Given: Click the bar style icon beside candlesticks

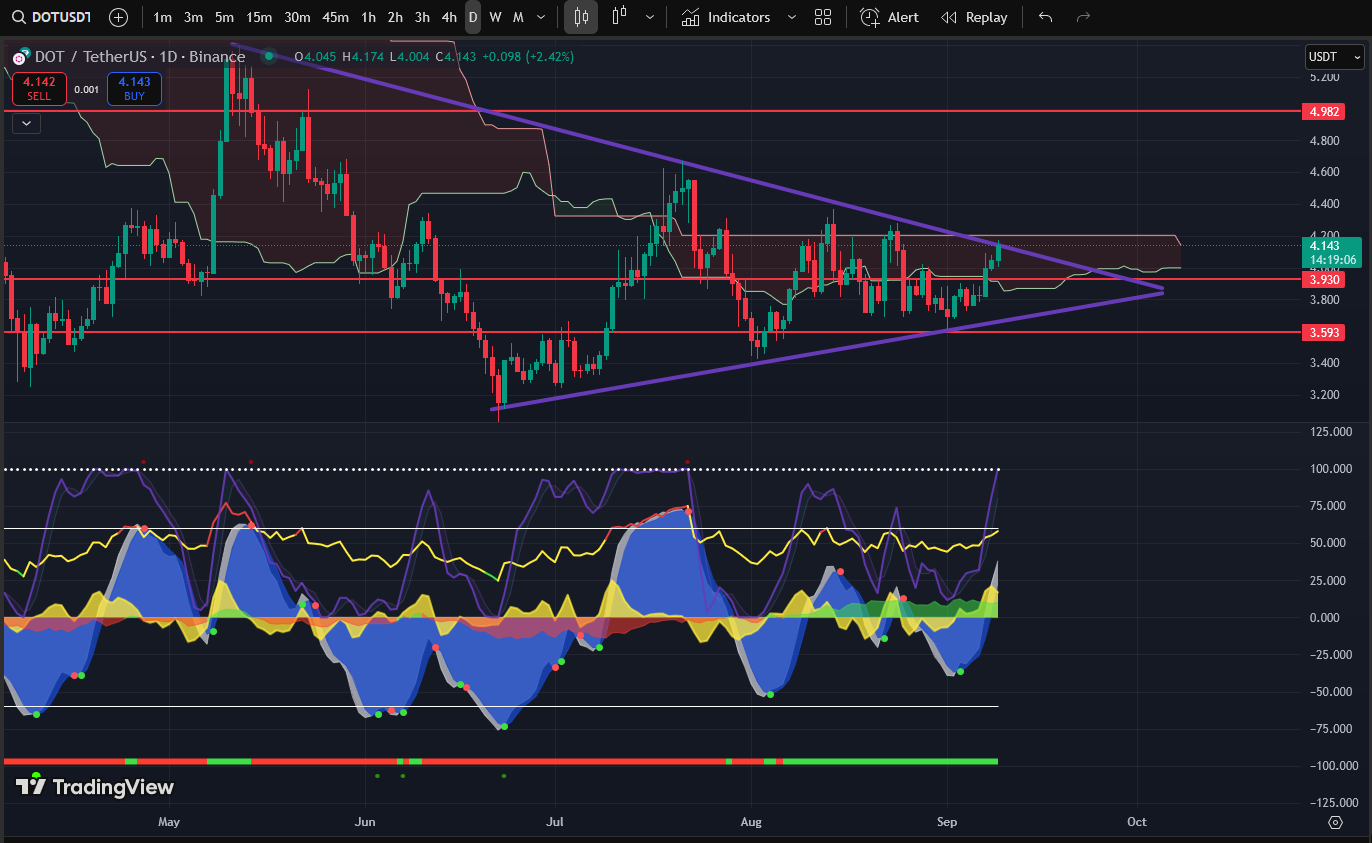Looking at the screenshot, I should tap(620, 17).
